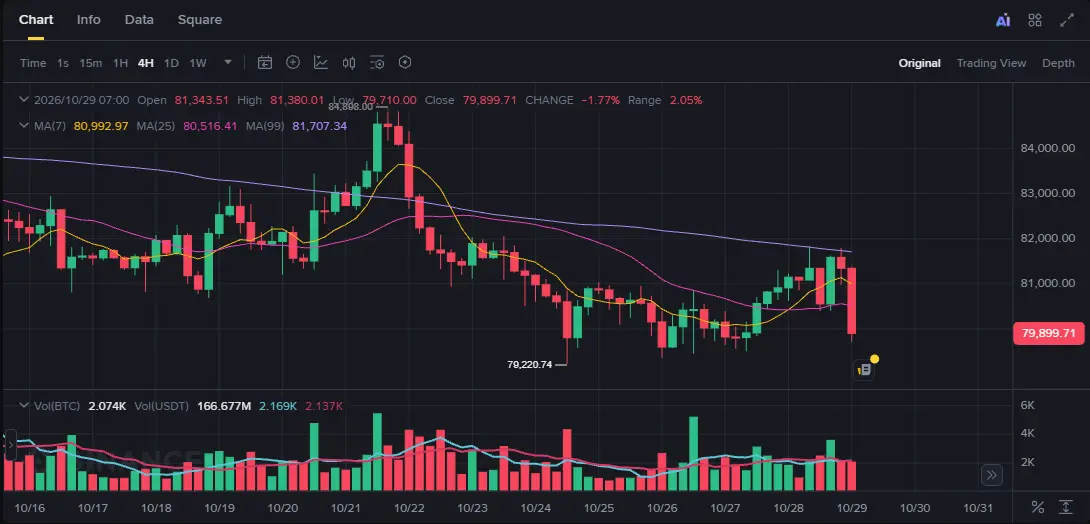Collapse the Vol(BTC) indicator chevron
Screen dimensions: 1090x524
pyautogui.click(x=24, y=406)
